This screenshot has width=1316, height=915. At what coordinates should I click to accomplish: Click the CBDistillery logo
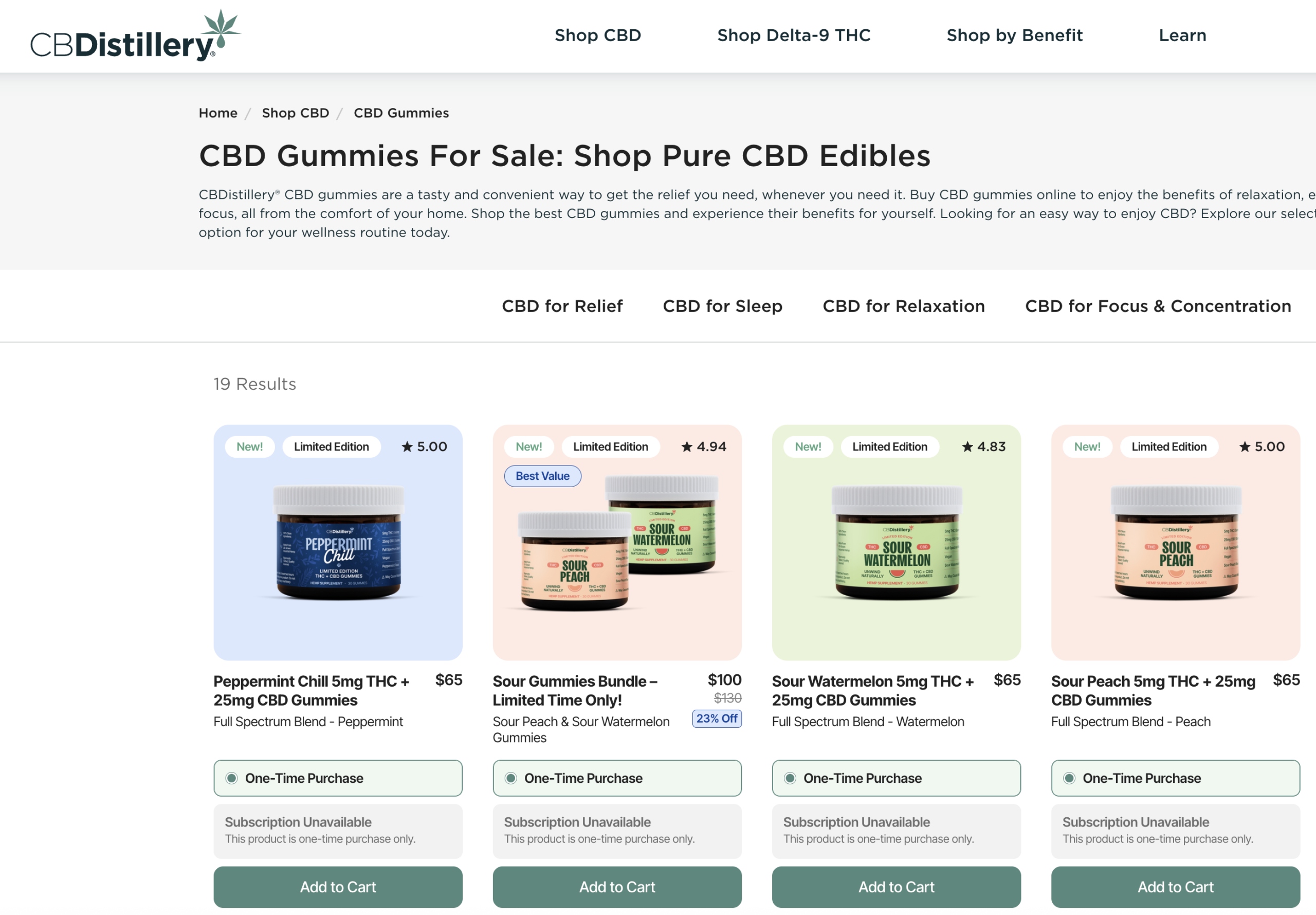pyautogui.click(x=135, y=35)
